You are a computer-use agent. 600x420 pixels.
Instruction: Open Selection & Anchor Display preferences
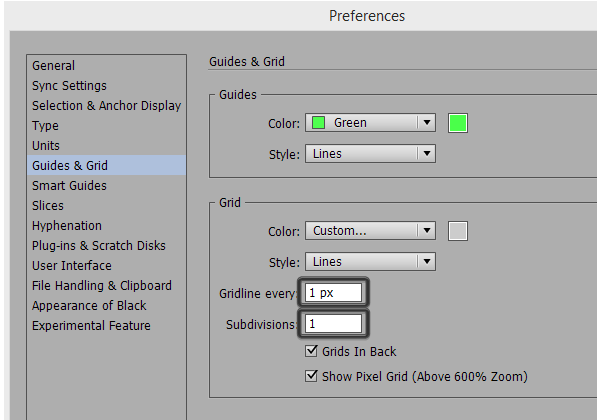click(106, 106)
